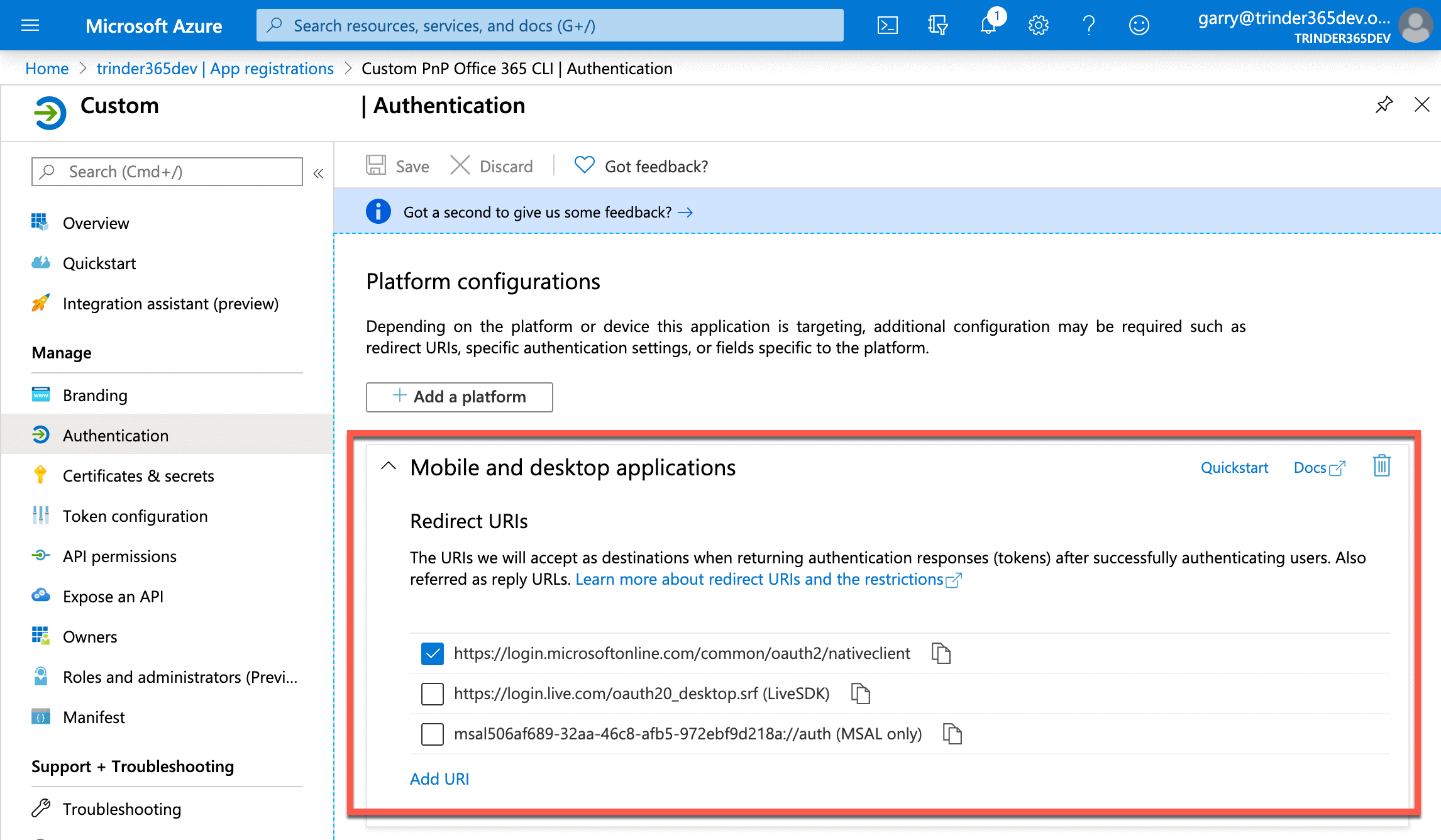
Task: Check the msal506af689 MSAL only checkbox
Action: coord(432,734)
